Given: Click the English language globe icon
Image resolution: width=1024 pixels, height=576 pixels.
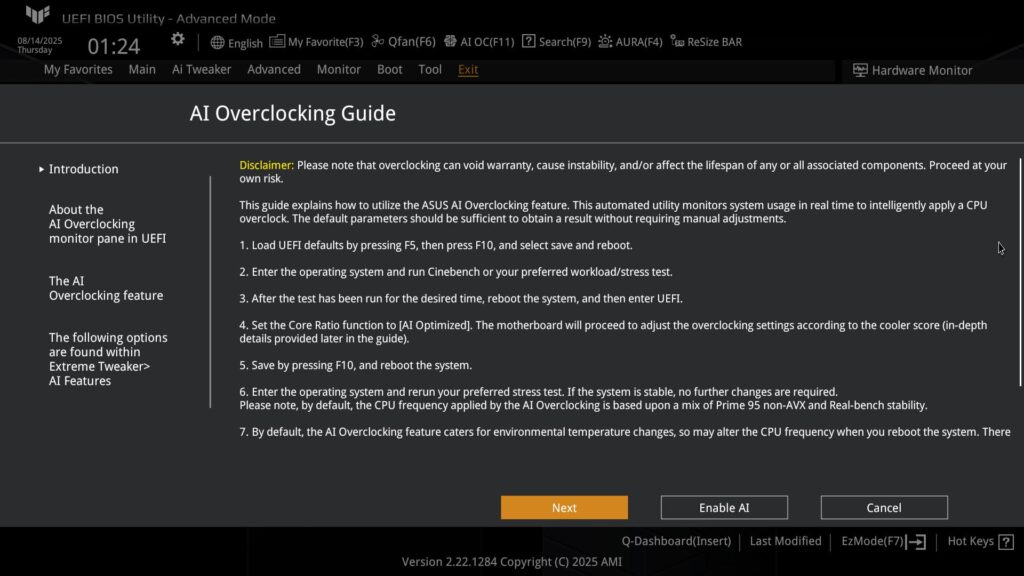Looking at the screenshot, I should coord(217,42).
